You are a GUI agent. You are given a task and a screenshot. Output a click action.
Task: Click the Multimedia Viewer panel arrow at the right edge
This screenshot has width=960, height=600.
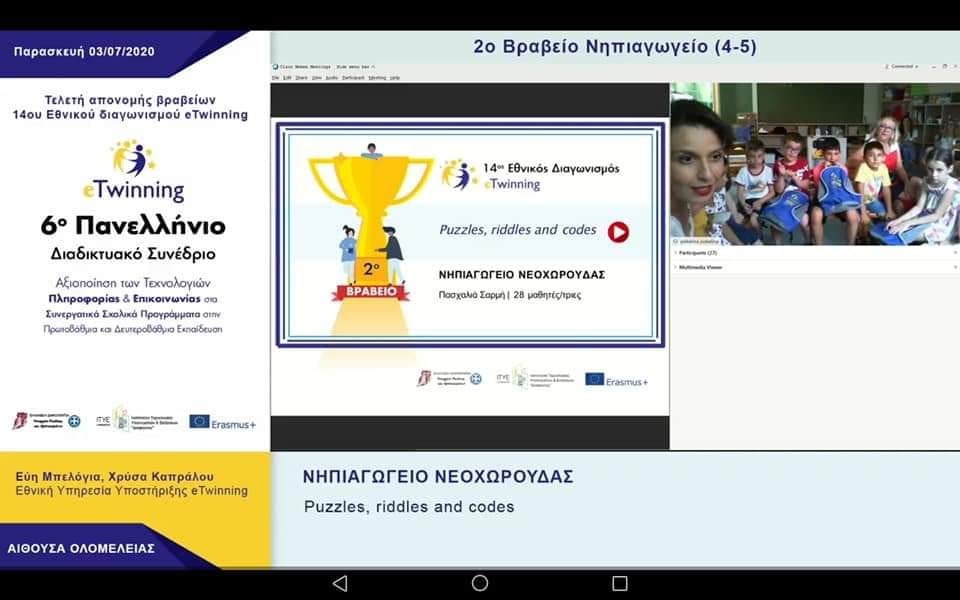955,268
